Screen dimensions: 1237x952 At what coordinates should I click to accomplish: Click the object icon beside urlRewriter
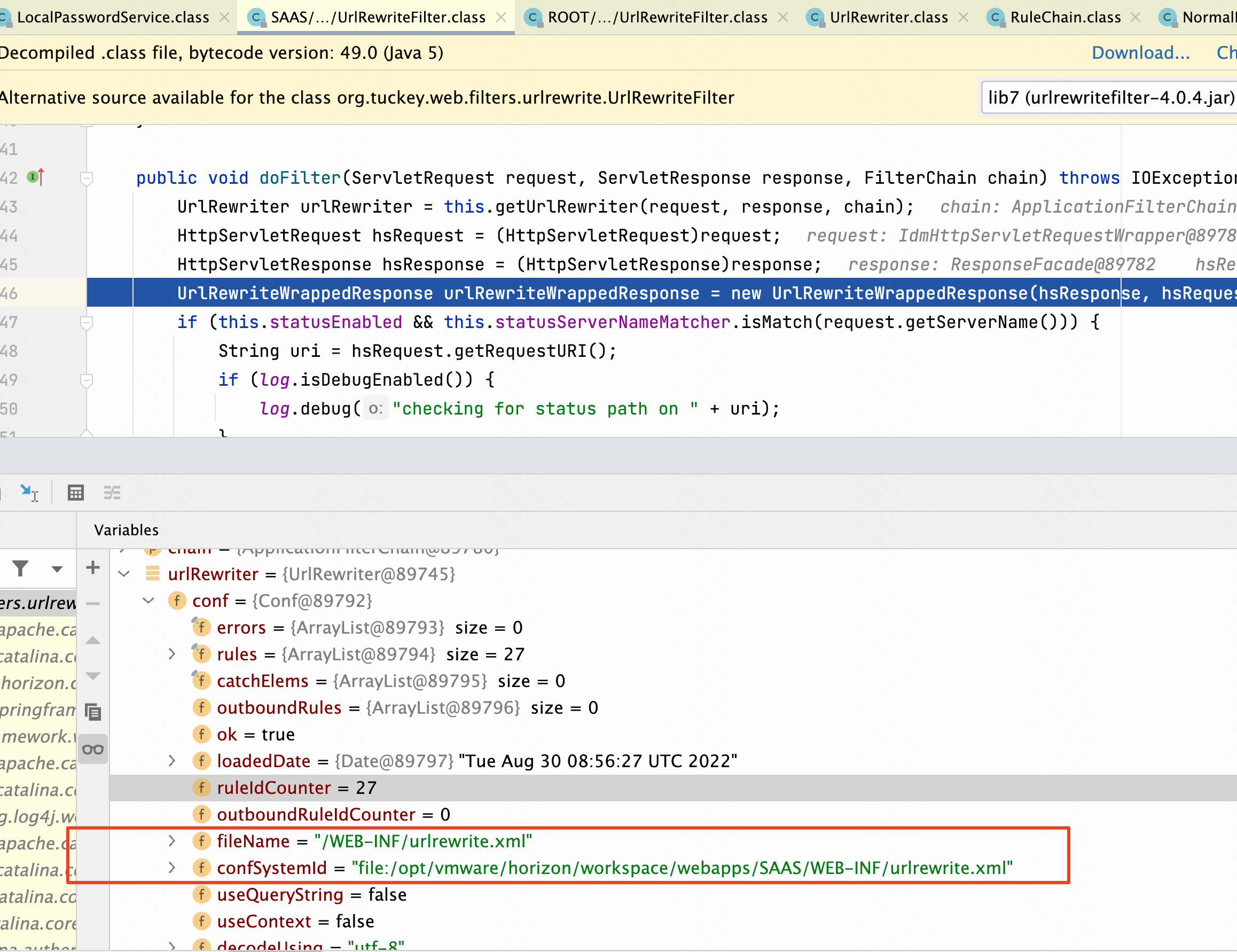coord(152,574)
